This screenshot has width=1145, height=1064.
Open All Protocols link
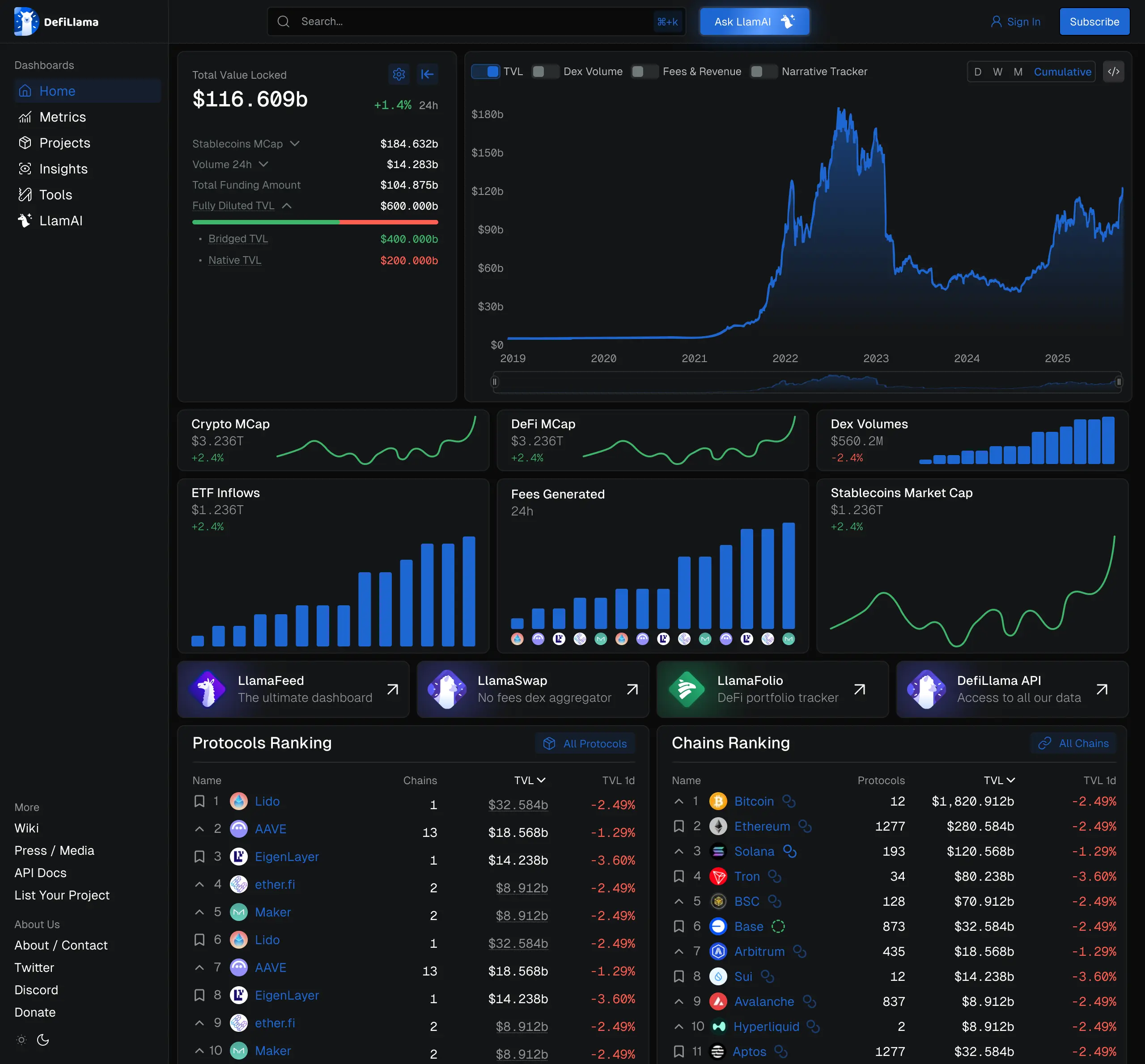[x=585, y=743]
